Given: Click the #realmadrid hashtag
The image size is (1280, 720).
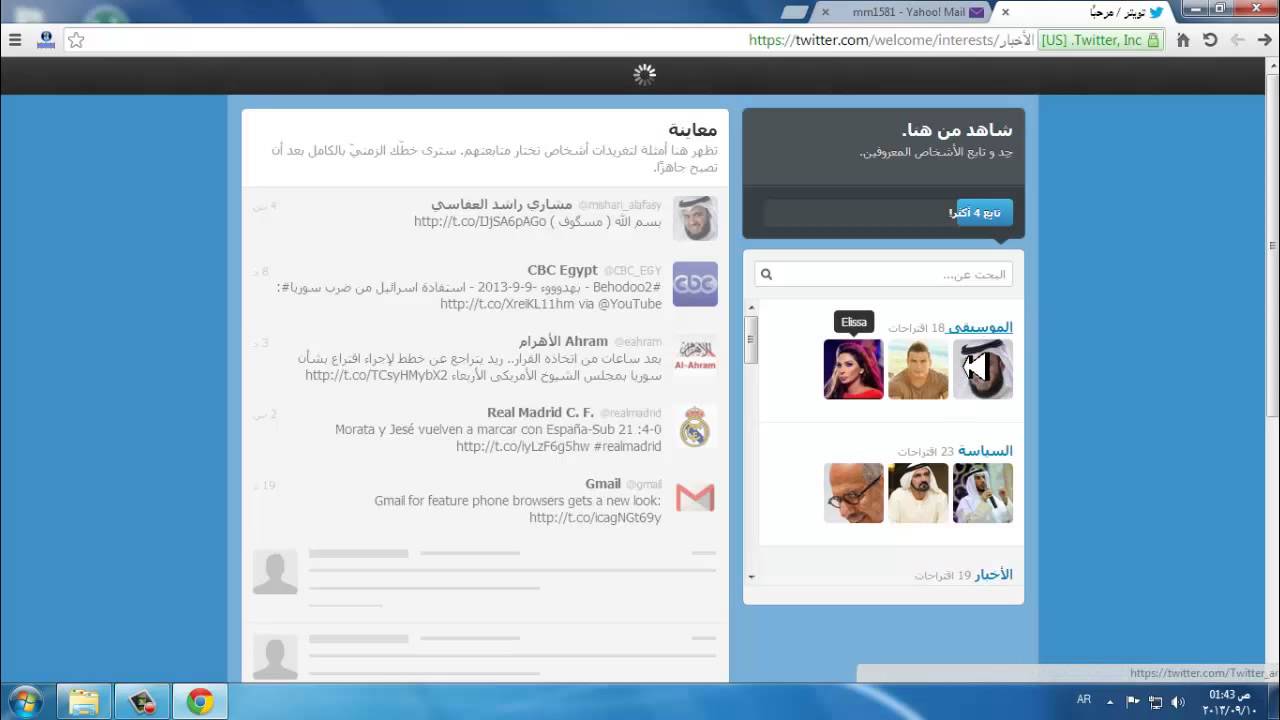Looking at the screenshot, I should (627, 446).
